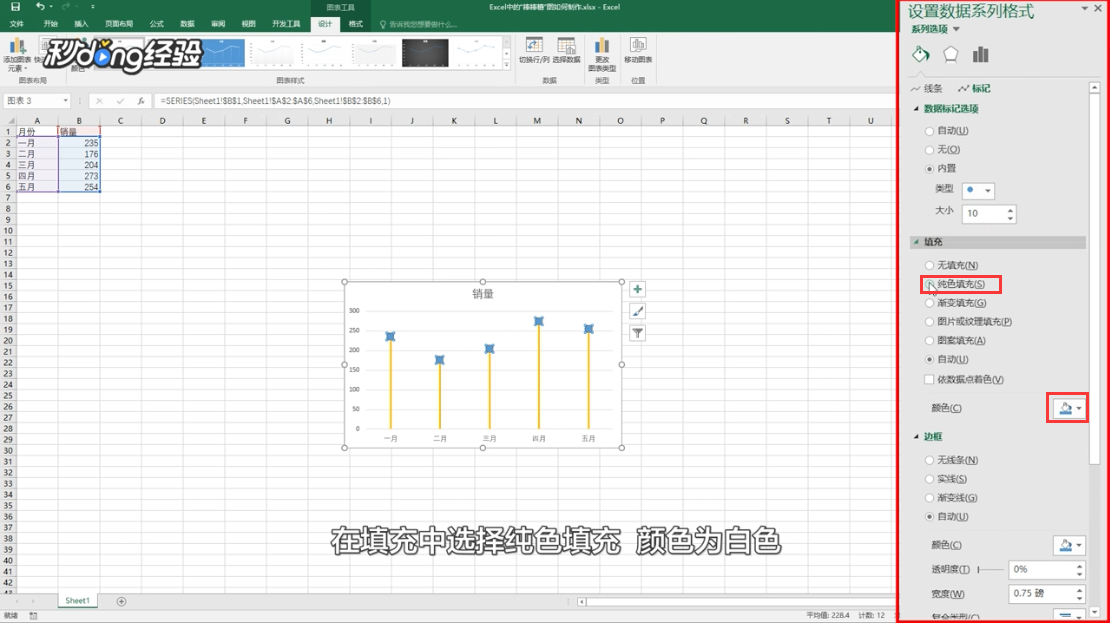Collapse the 数据标记选项 section
The width and height of the screenshot is (1110, 623).
coord(916,109)
